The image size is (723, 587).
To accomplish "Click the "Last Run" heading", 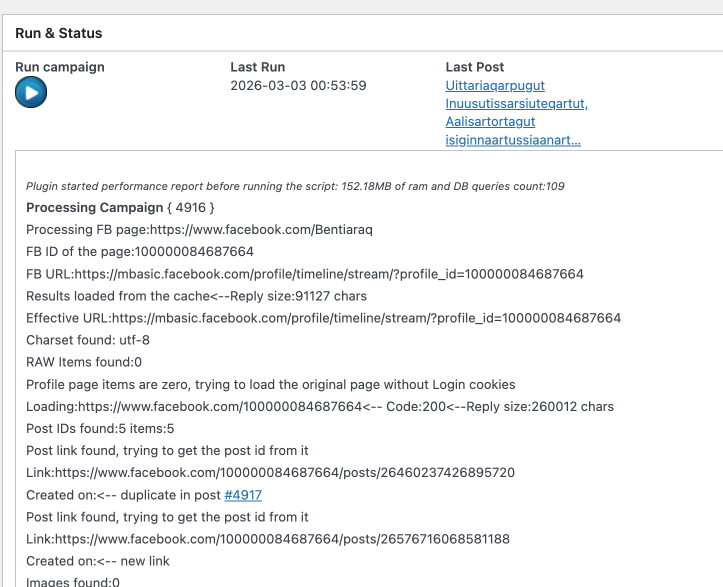I will (260, 67).
